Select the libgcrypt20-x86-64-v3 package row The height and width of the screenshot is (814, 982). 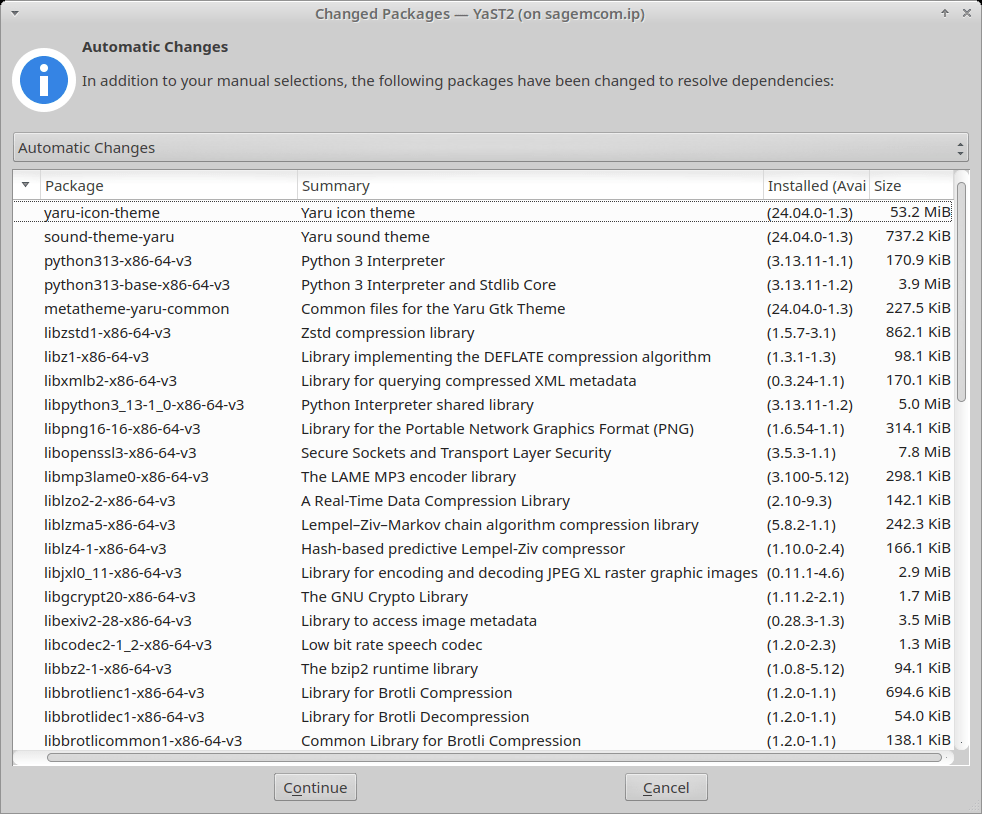119,597
